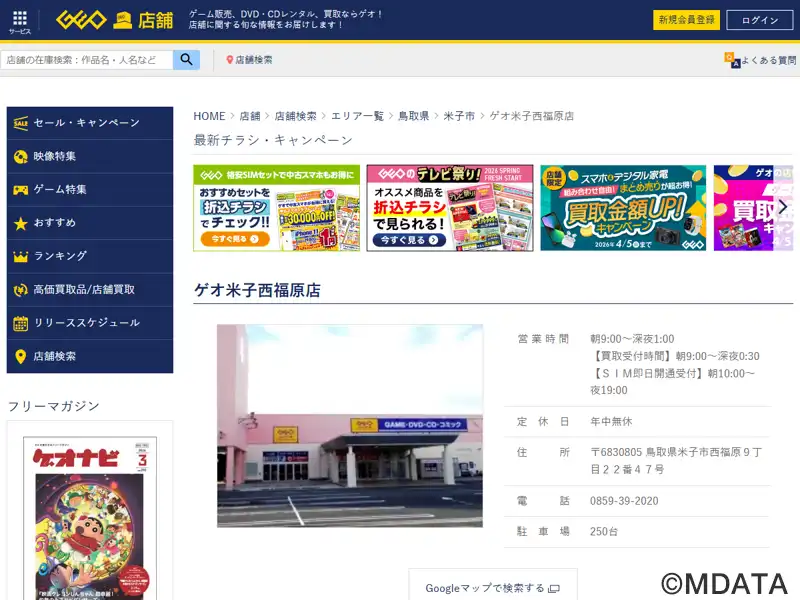Image resolution: width=800 pixels, height=600 pixels.
Task: Go to HOME breadcrumb
Action: coord(209,116)
